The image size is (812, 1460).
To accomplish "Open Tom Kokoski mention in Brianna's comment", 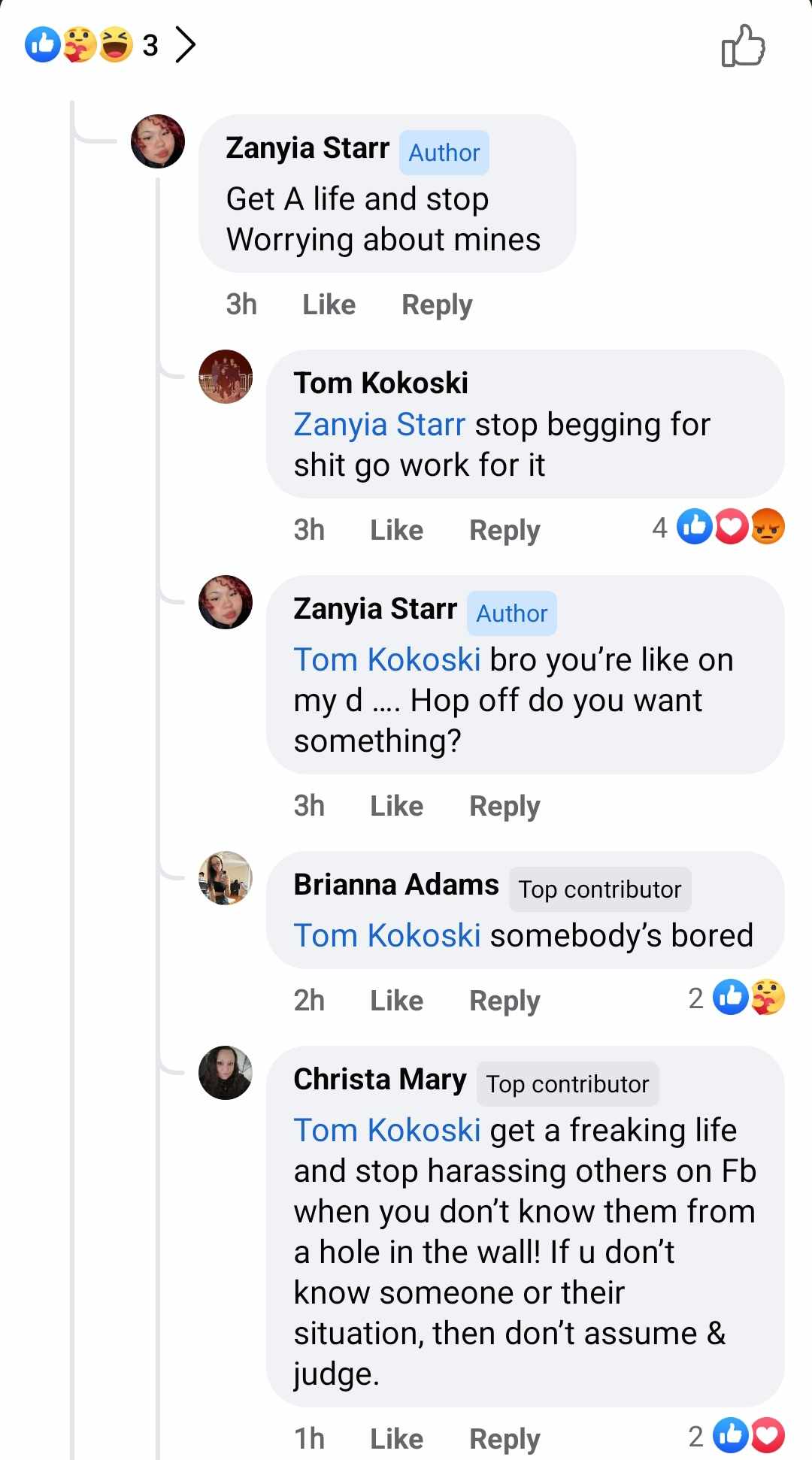I will 386,936.
